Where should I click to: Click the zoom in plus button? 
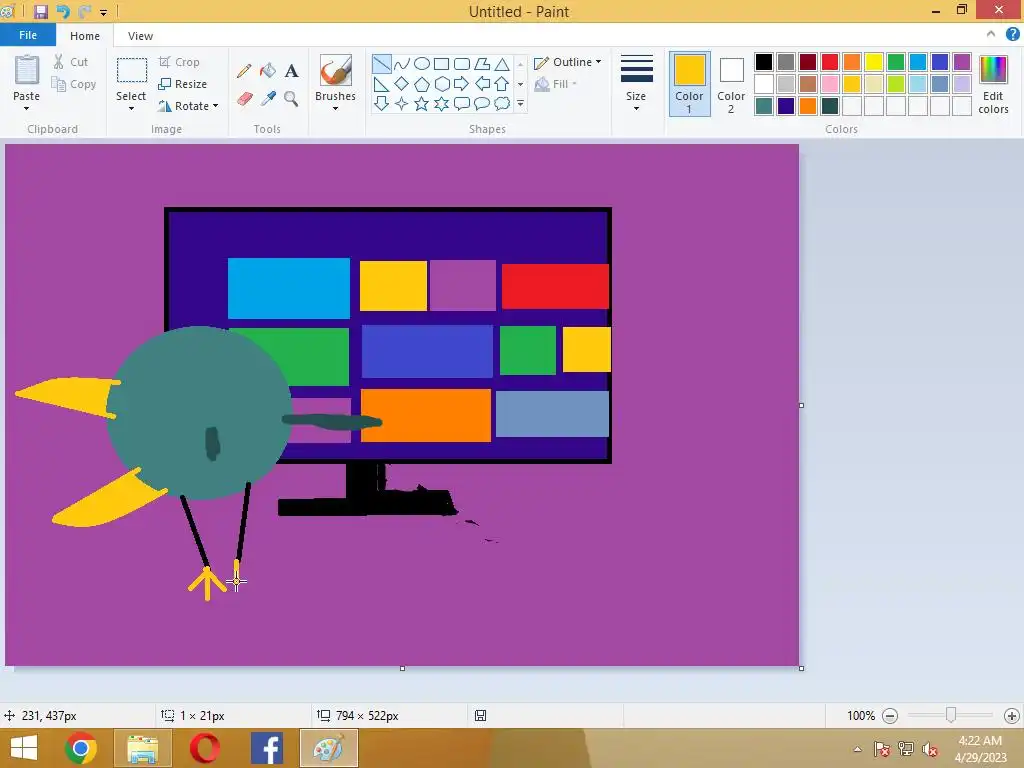coord(1012,716)
